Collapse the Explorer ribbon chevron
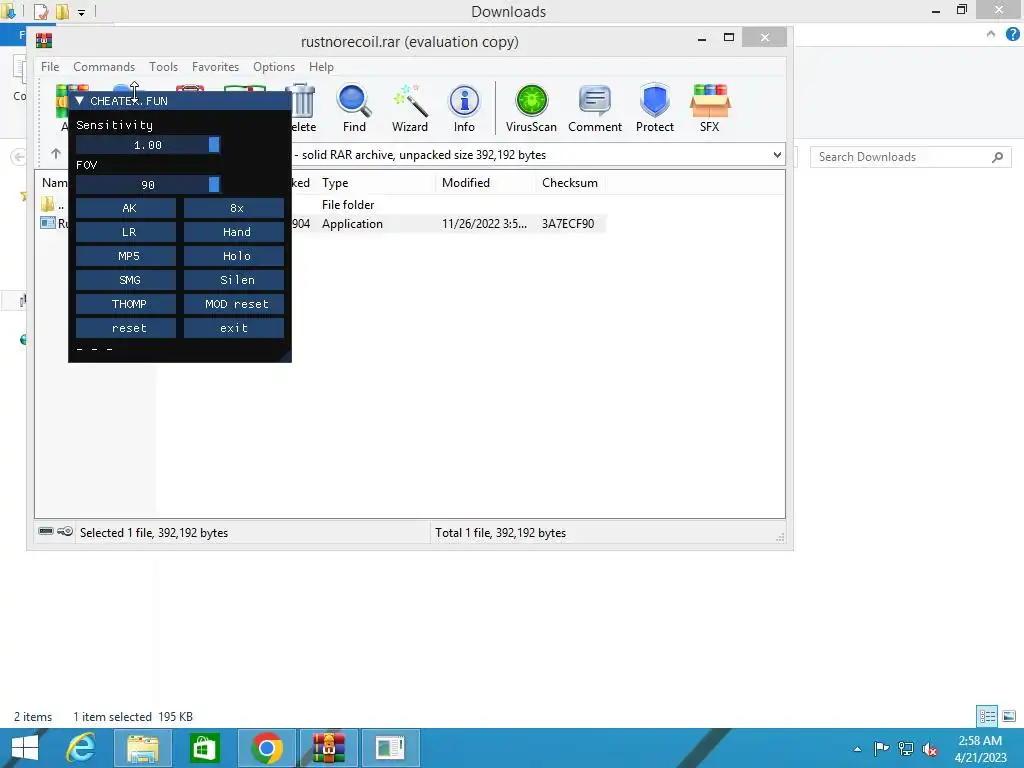This screenshot has width=1024, height=768. point(991,34)
